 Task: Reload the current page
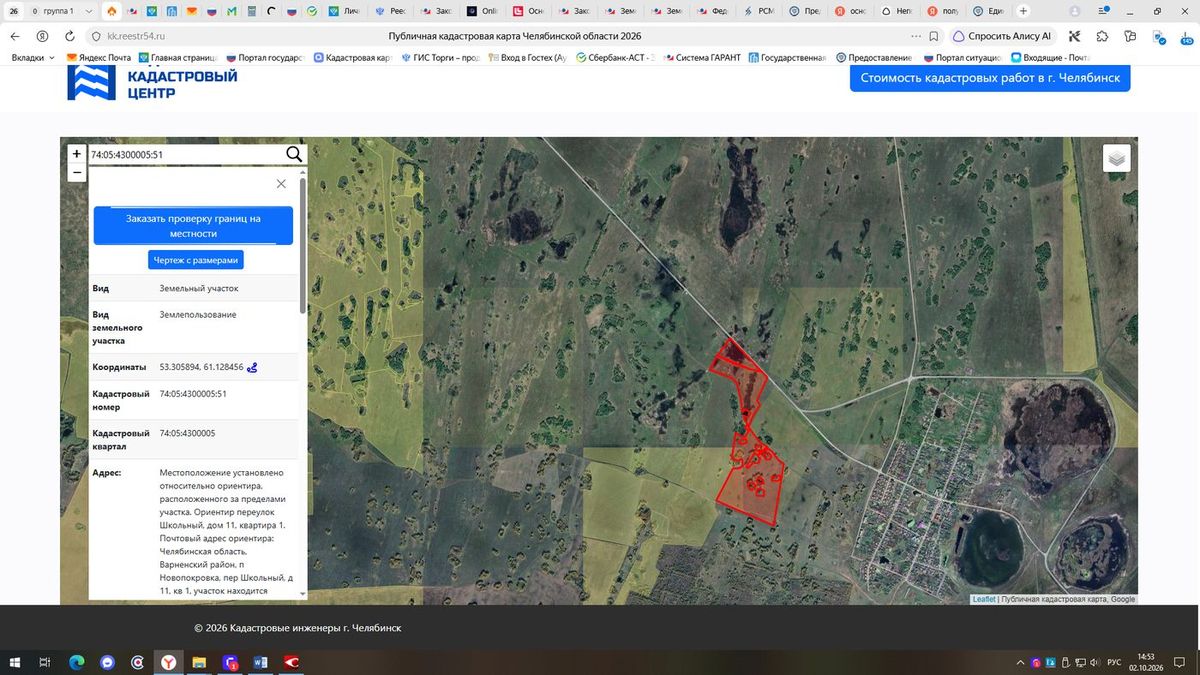69,36
